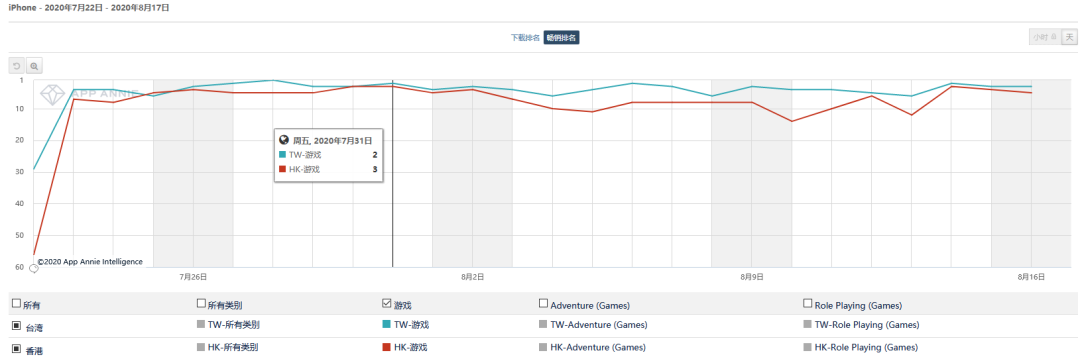Toggle the 香港 row square icon
This screenshot has width=1080, height=363.
[x=16, y=349]
